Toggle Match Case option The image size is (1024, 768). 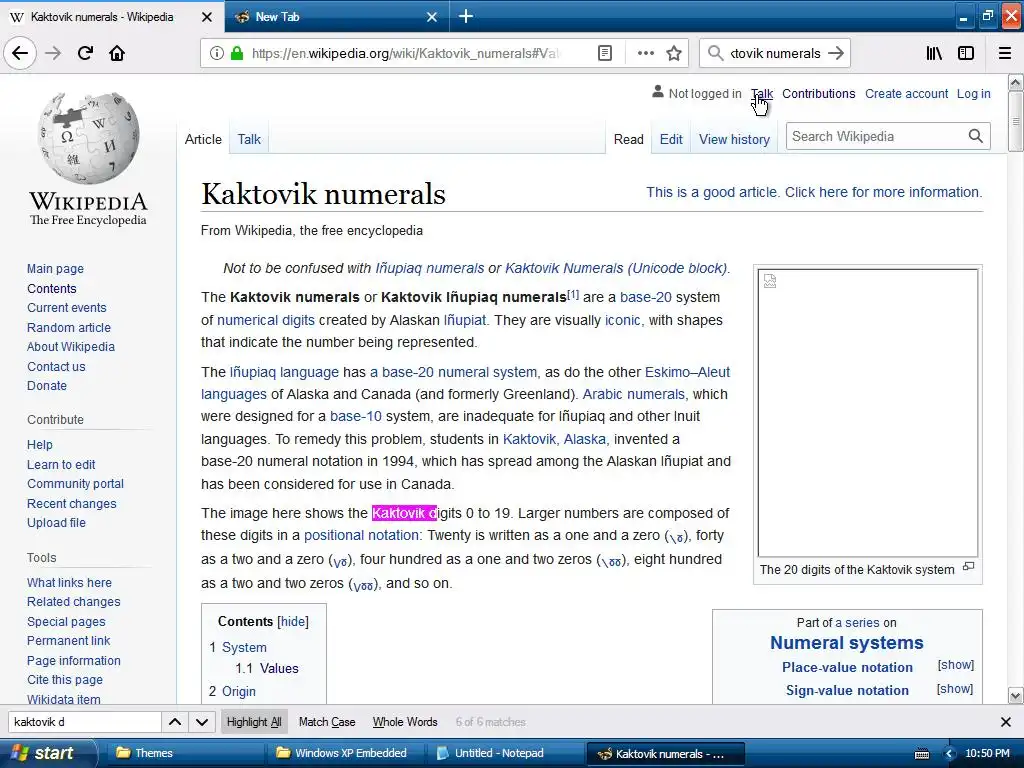point(327,722)
